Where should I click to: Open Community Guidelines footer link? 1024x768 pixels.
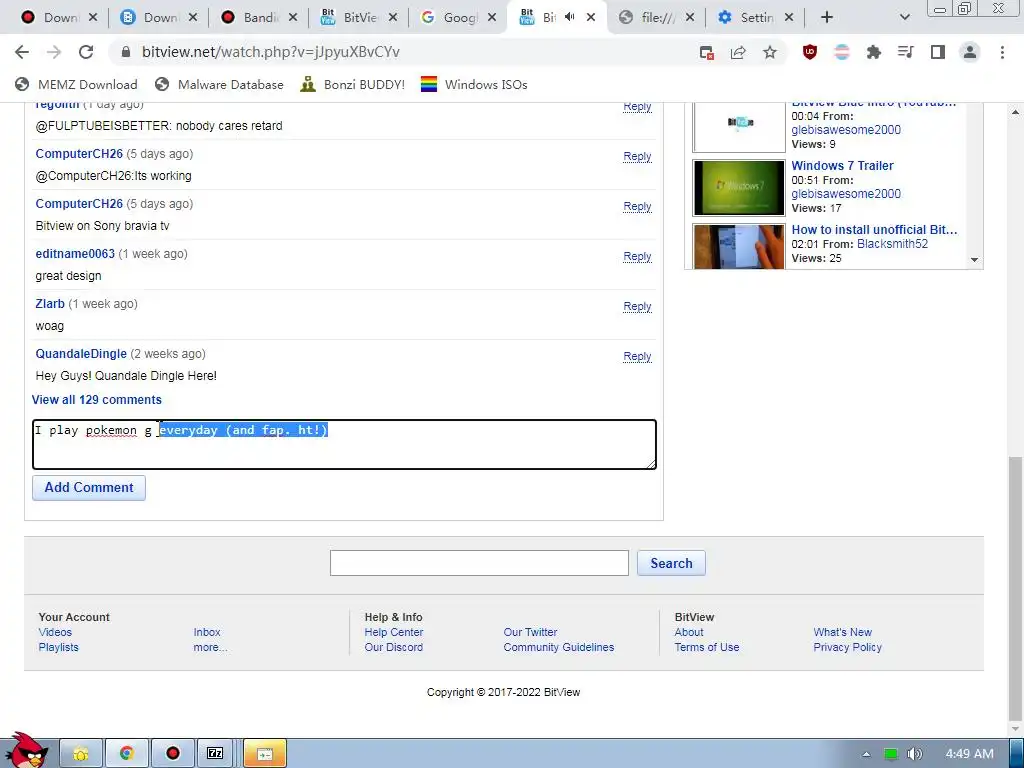(559, 647)
